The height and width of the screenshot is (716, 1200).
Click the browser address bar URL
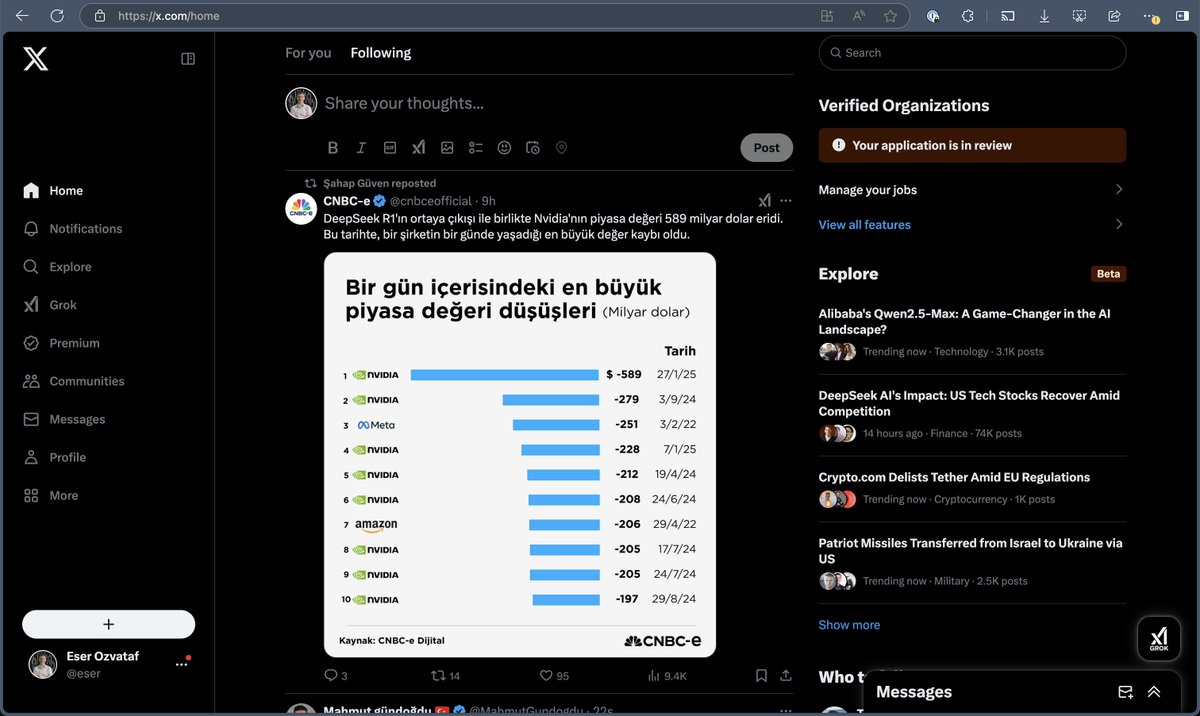pos(169,16)
